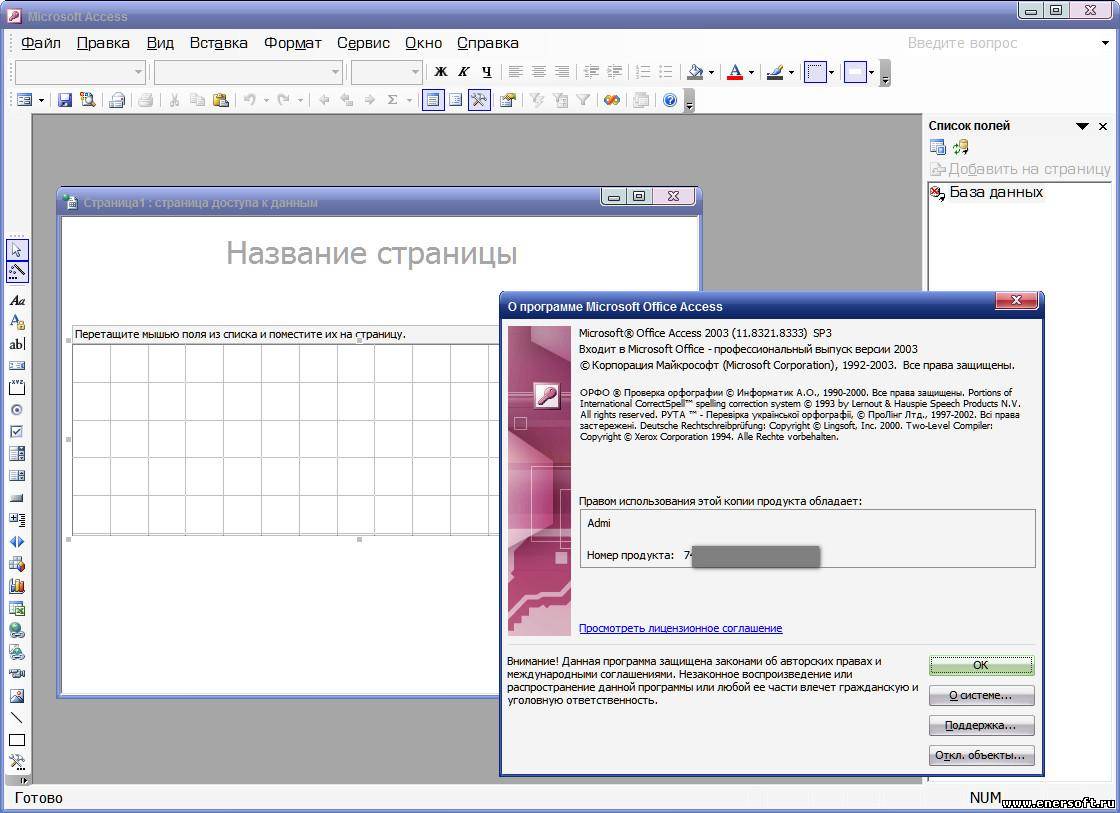The height and width of the screenshot is (813, 1120).
Task: Select the Select Objects pointer tool
Action: point(16,249)
